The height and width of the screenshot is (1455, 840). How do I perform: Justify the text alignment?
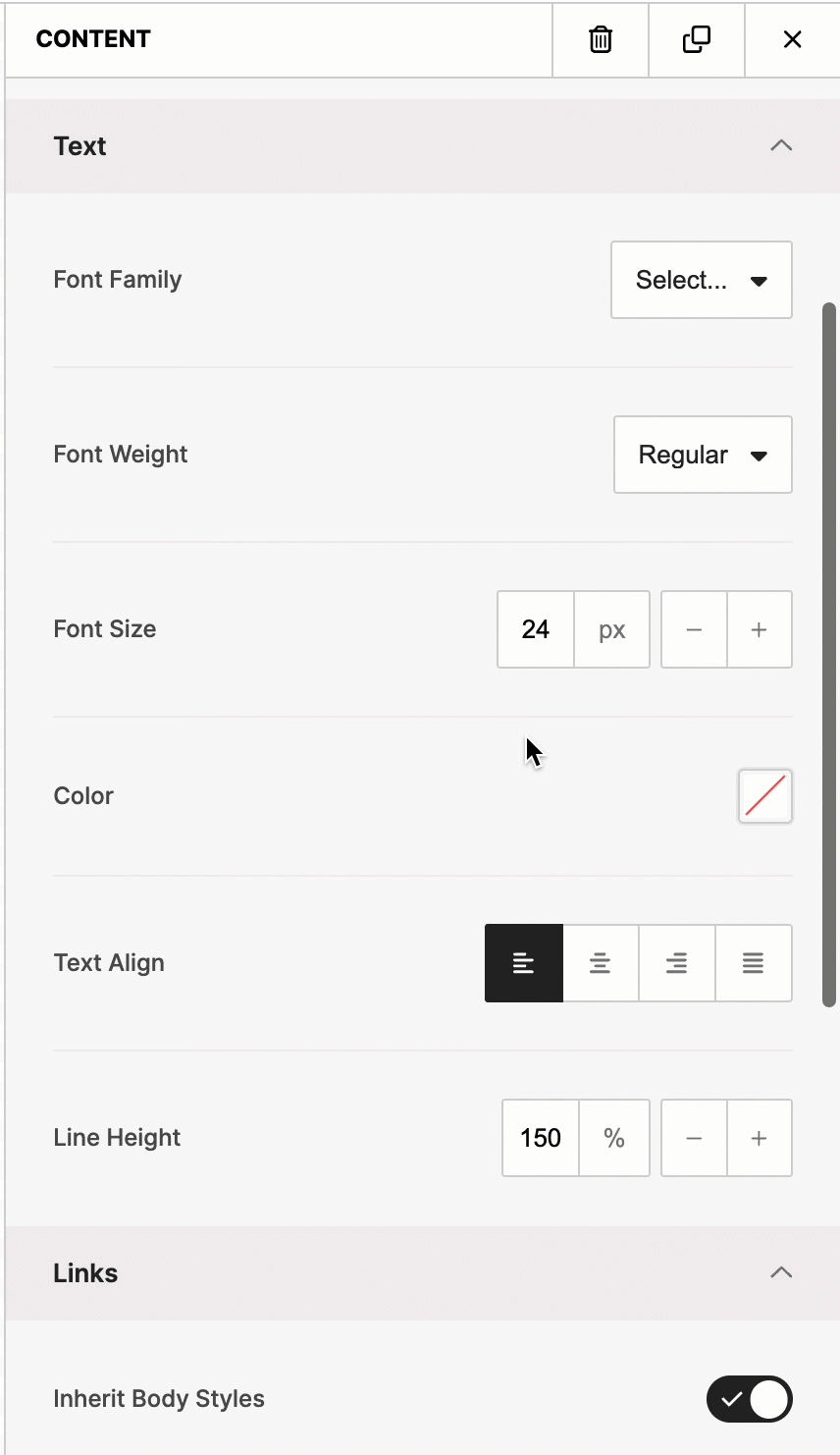coord(754,963)
